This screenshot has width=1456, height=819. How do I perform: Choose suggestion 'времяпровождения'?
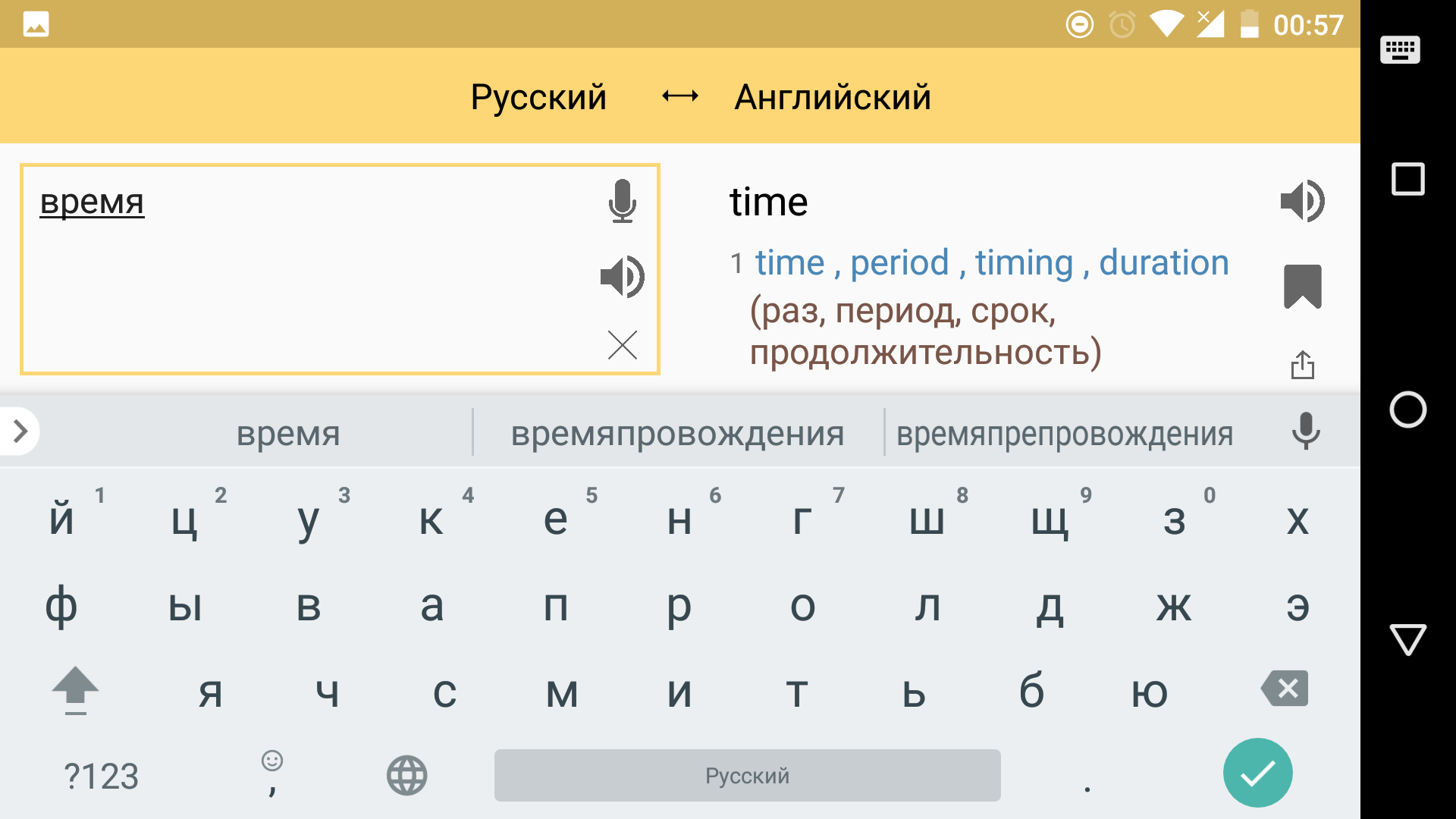[x=677, y=434]
